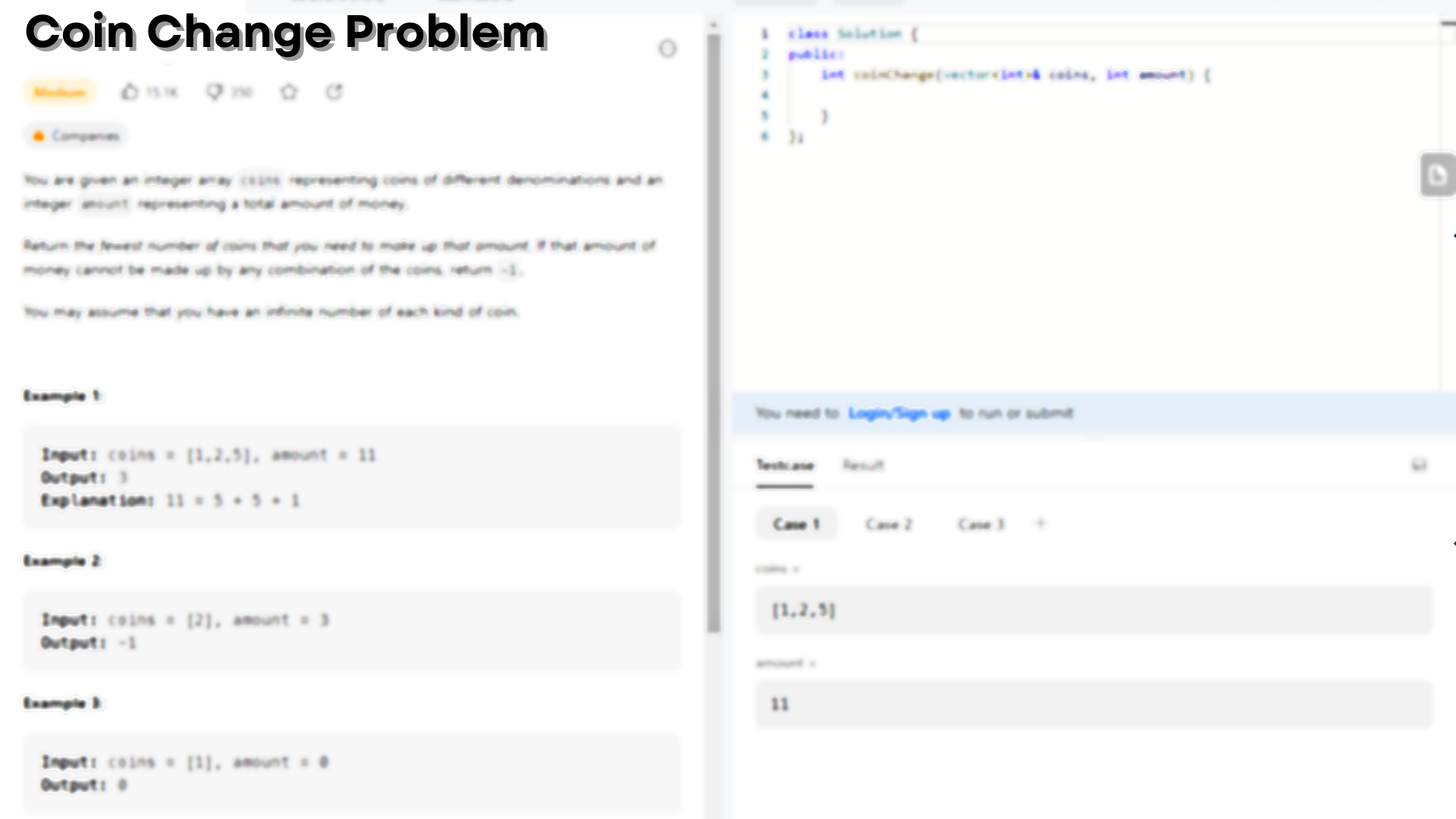The height and width of the screenshot is (819, 1456).
Task: Click the thumbs-down dislike icon
Action: [215, 92]
